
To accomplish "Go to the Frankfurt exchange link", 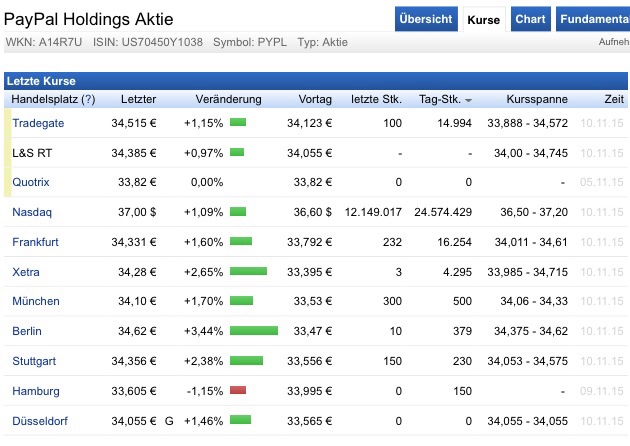I will pyautogui.click(x=36, y=242).
